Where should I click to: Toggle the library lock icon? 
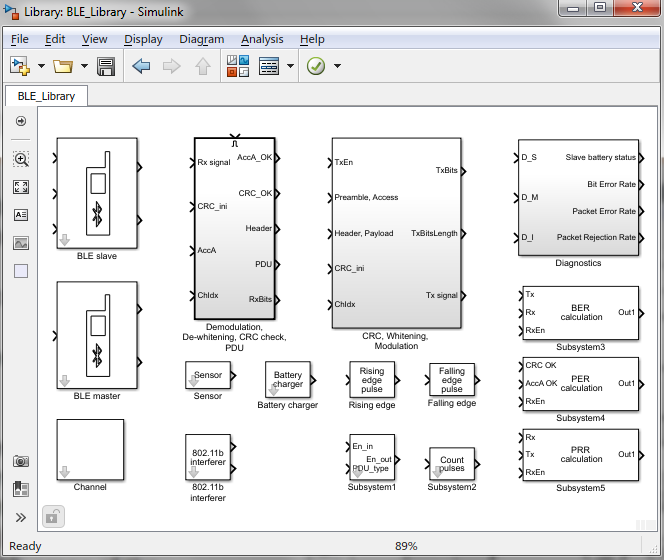pyautogui.click(x=52, y=517)
